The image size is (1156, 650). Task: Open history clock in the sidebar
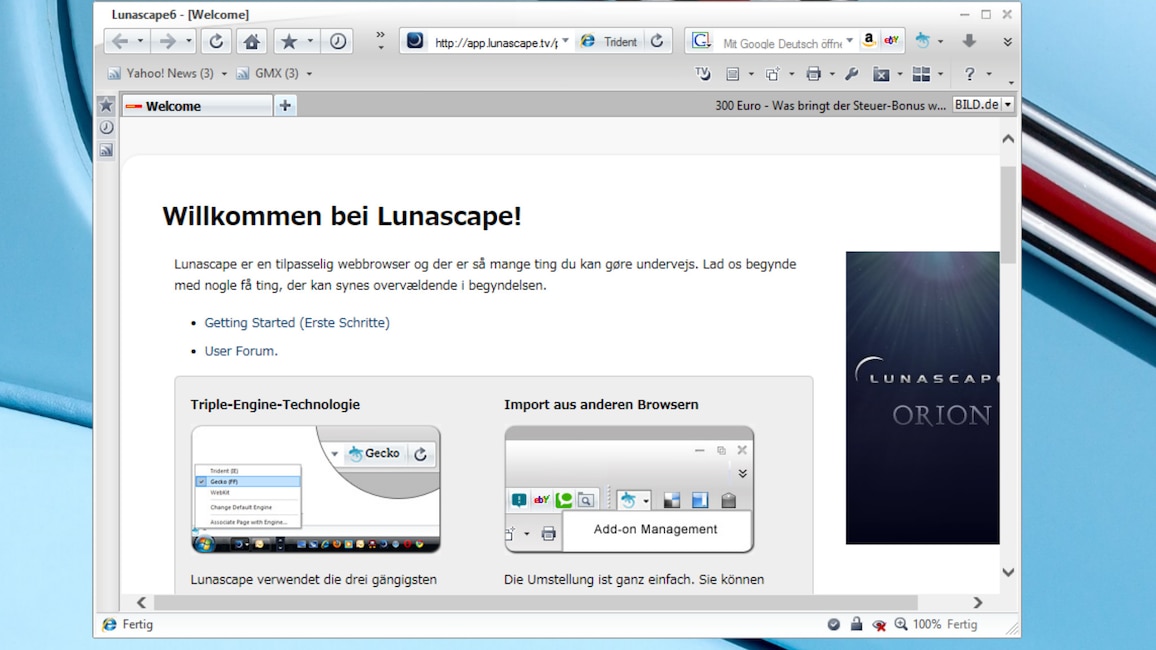106,127
